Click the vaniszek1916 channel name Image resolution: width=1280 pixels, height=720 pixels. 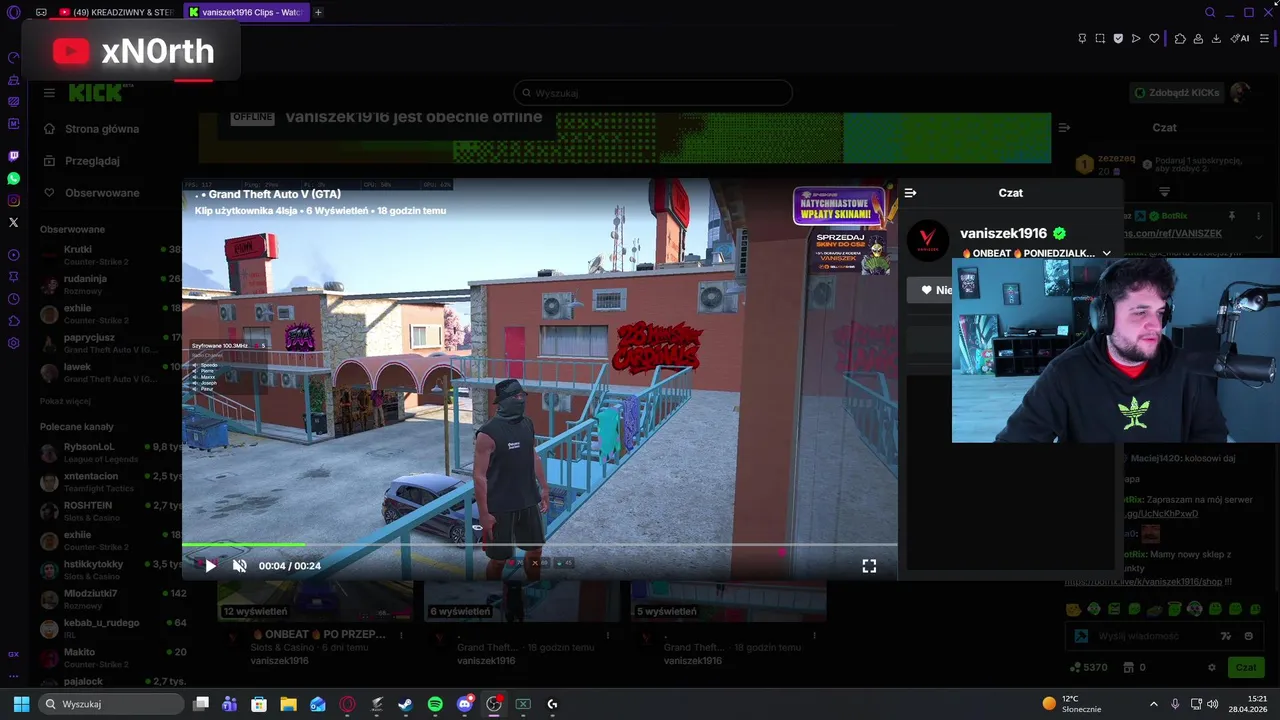click(x=1003, y=233)
